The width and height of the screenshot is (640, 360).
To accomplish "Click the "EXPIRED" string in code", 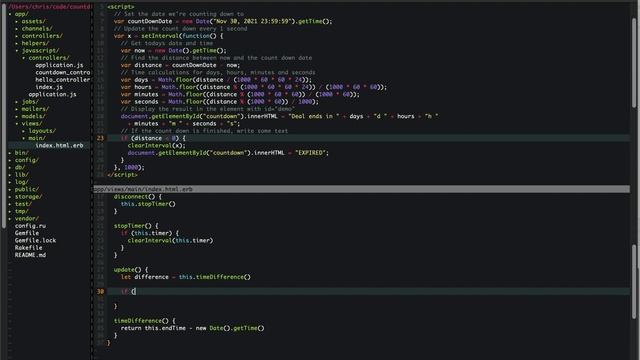I will 310,153.
